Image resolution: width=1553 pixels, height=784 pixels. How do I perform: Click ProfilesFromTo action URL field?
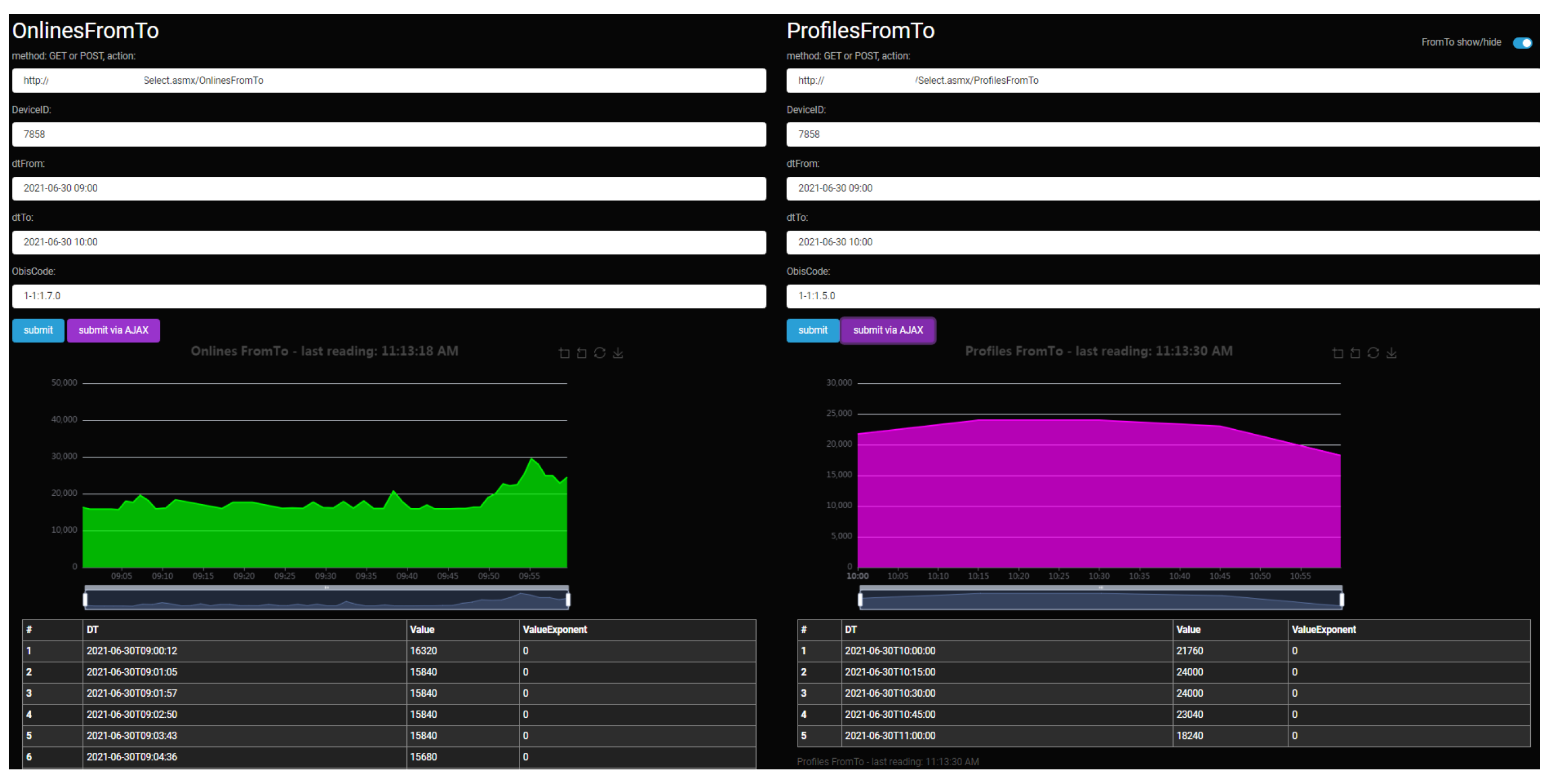pos(1162,80)
